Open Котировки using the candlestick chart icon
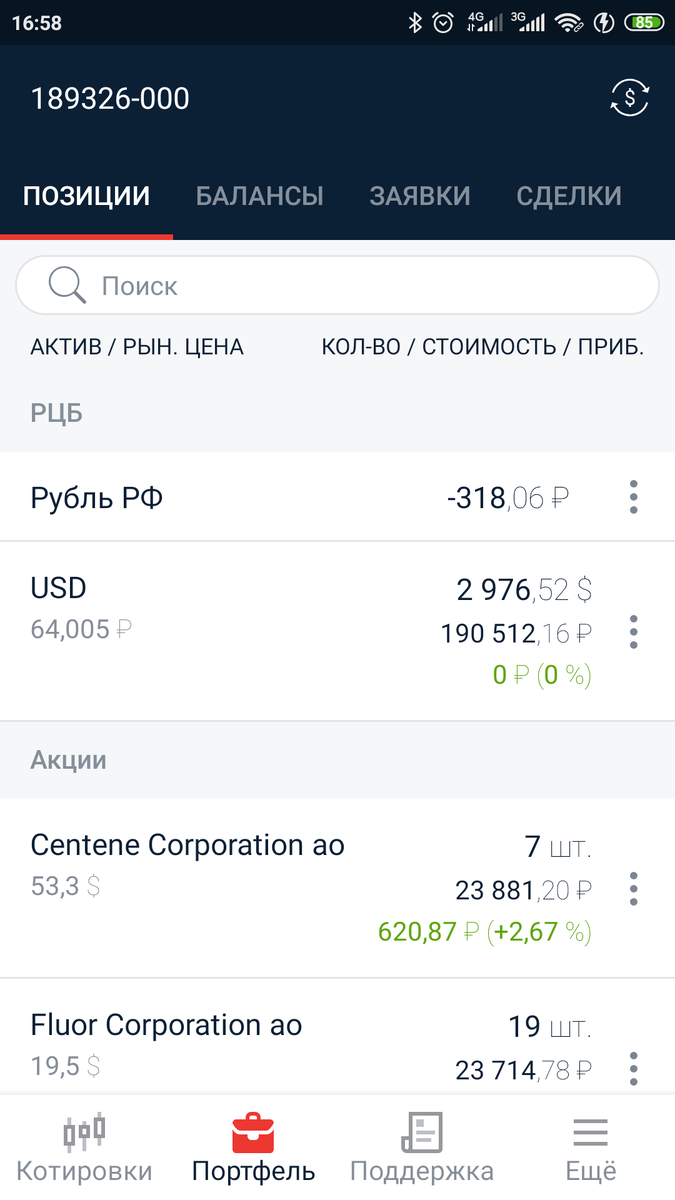This screenshot has height=1200, width=675. [x=84, y=1144]
